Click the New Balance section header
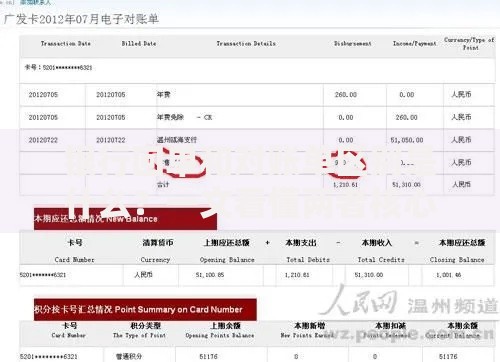Screen dimensions: 500x362 pos(125,219)
